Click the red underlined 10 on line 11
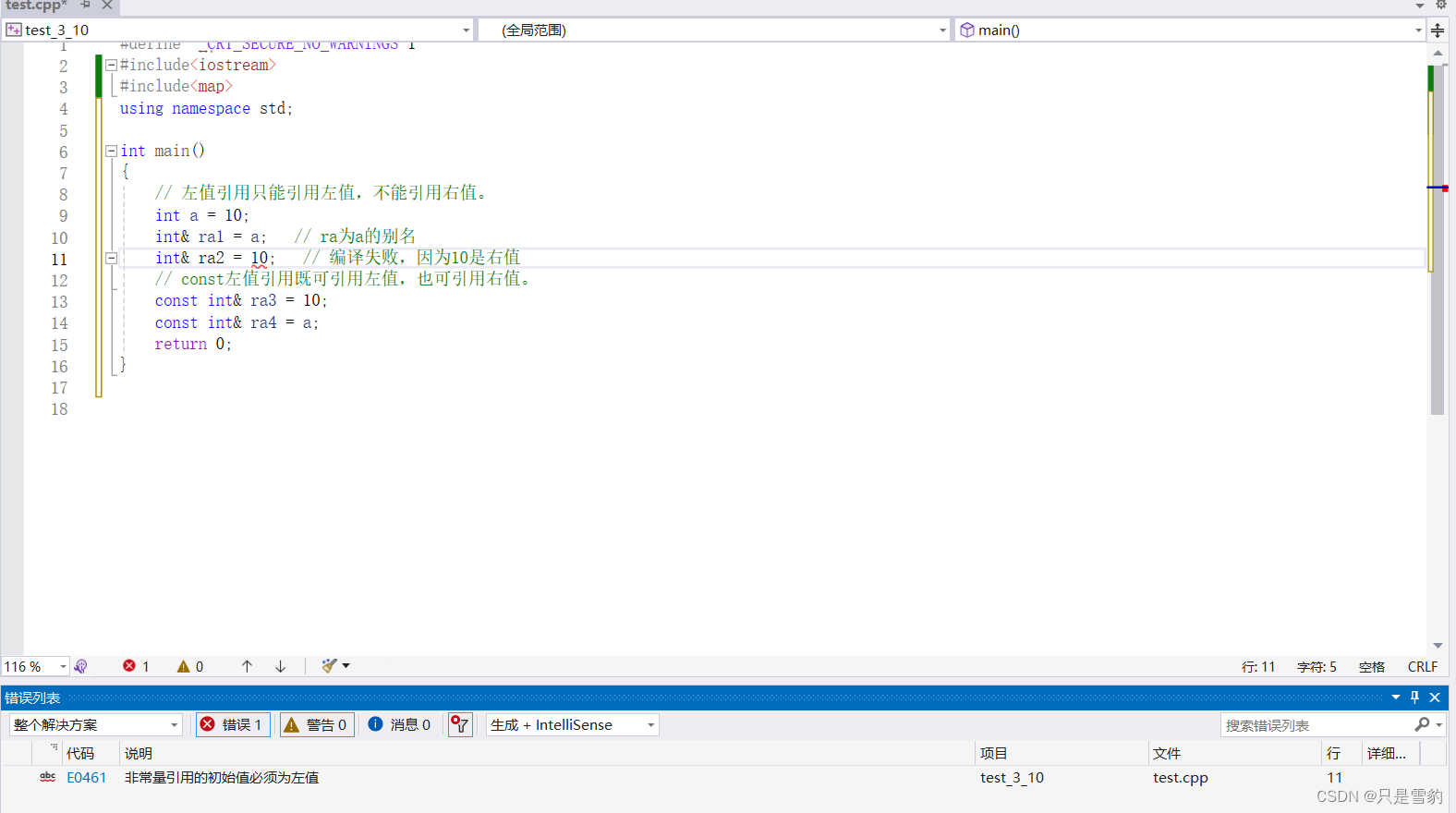1456x813 pixels. click(x=260, y=259)
